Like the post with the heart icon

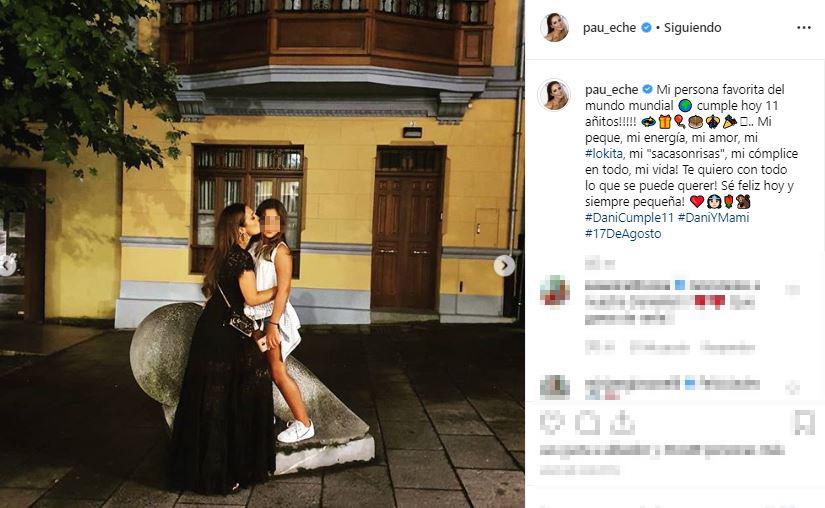click(551, 422)
